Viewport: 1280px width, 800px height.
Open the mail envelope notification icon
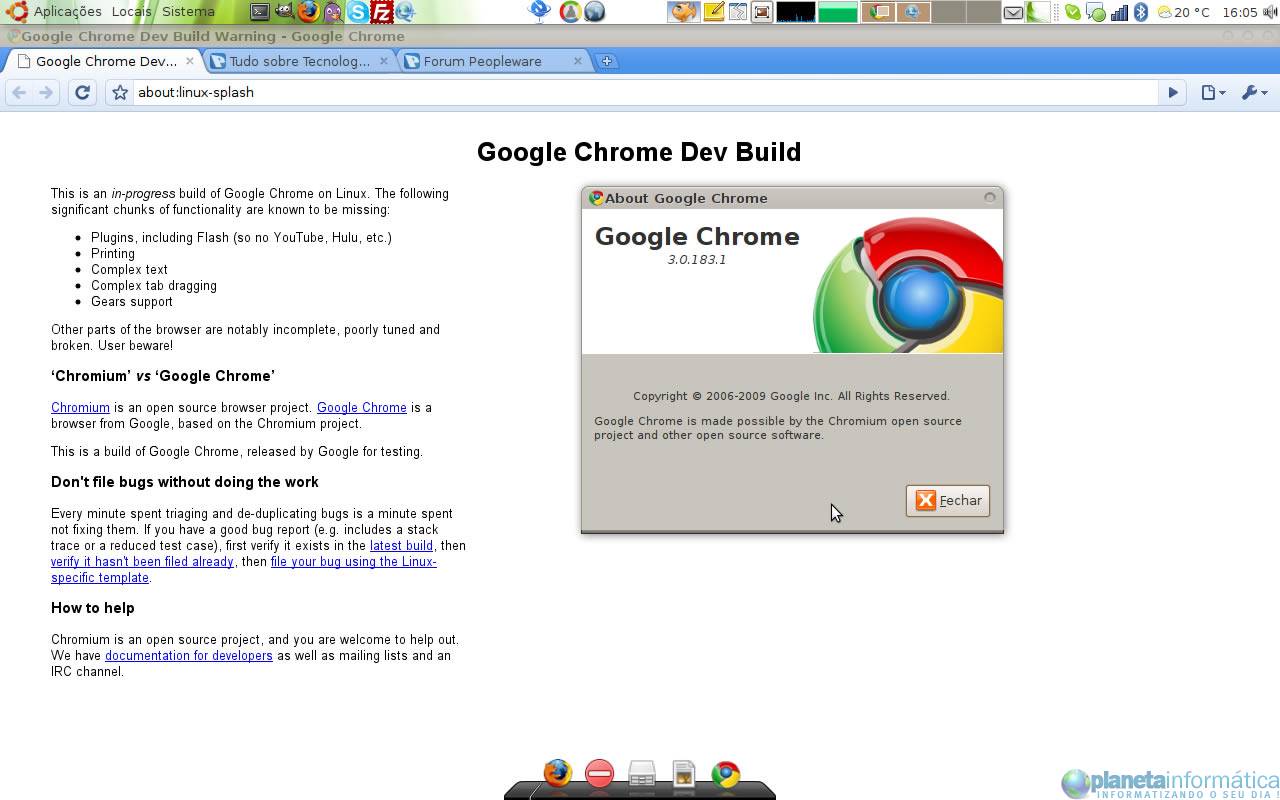pos(1013,12)
